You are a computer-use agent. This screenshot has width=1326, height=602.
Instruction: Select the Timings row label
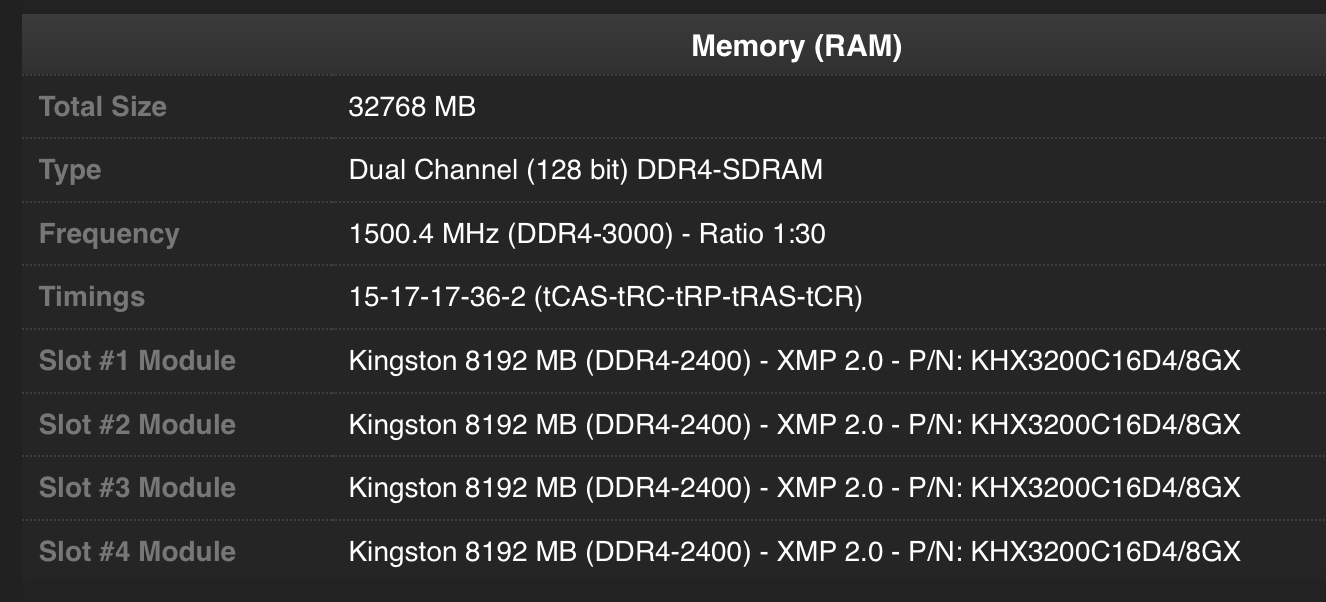(92, 297)
